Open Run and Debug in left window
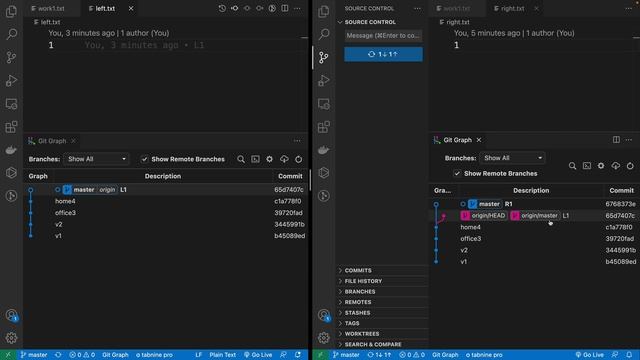This screenshot has height=360, width=640. (11, 80)
